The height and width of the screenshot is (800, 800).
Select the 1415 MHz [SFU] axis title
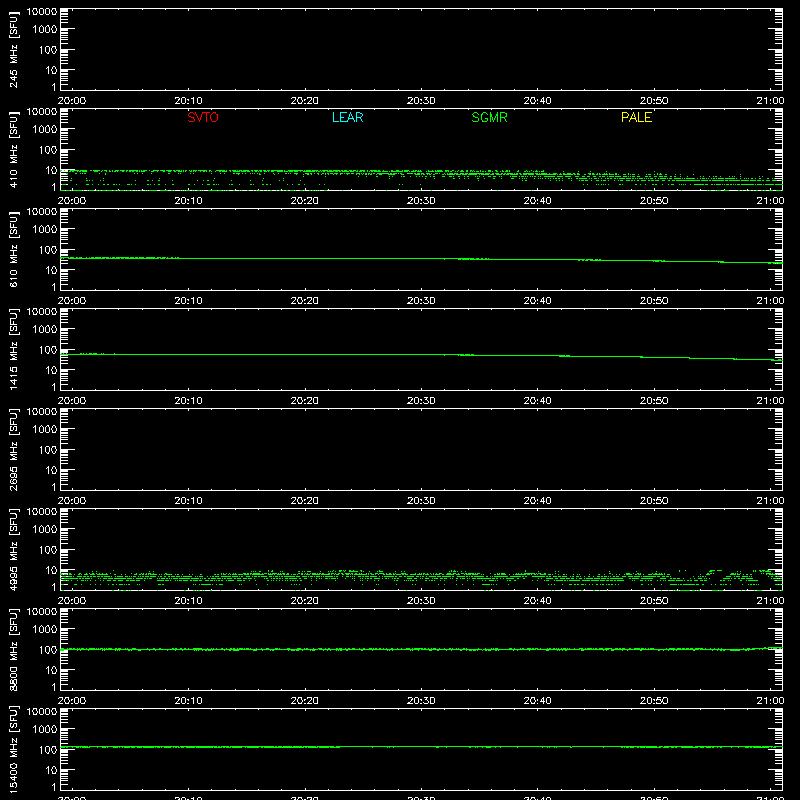coord(13,349)
